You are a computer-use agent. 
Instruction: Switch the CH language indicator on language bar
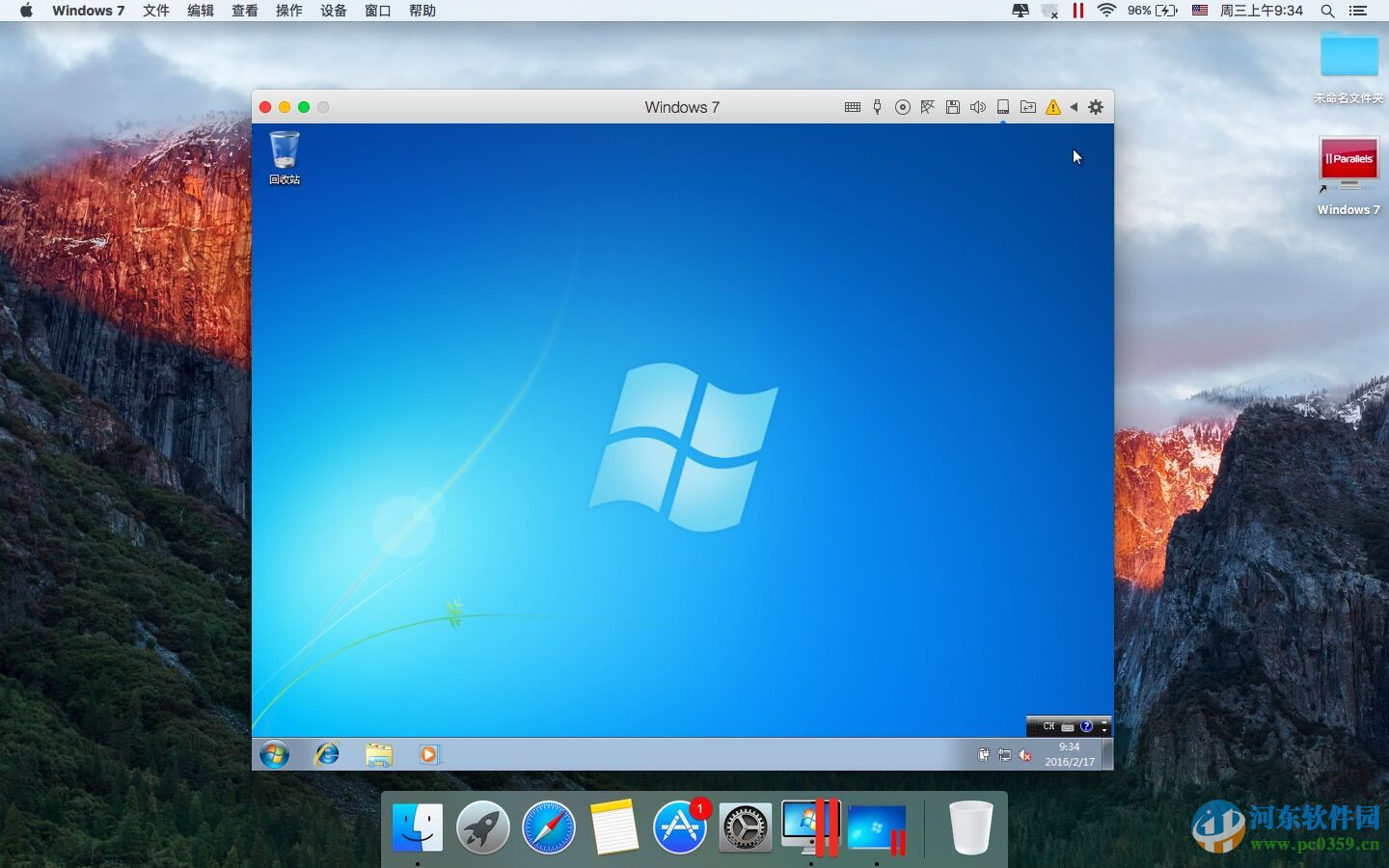pos(1049,726)
